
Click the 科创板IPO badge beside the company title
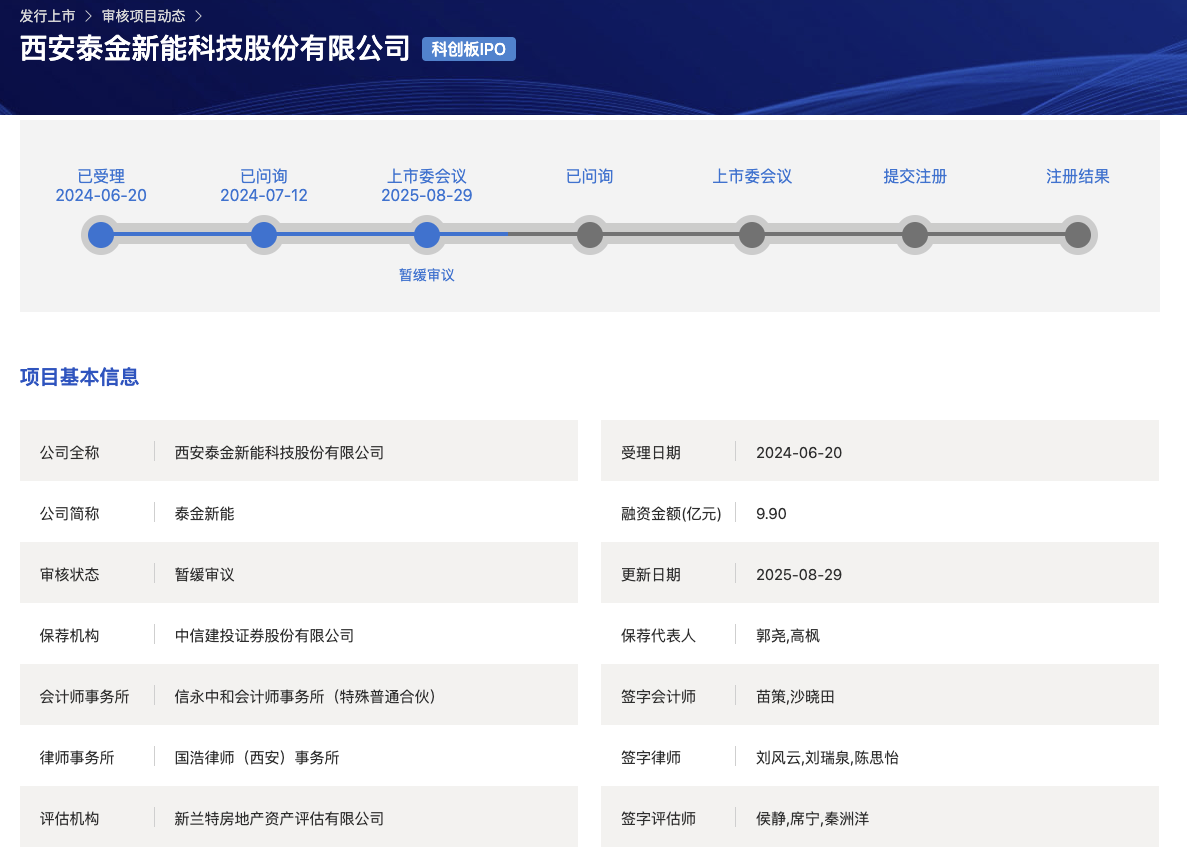pyautogui.click(x=468, y=49)
